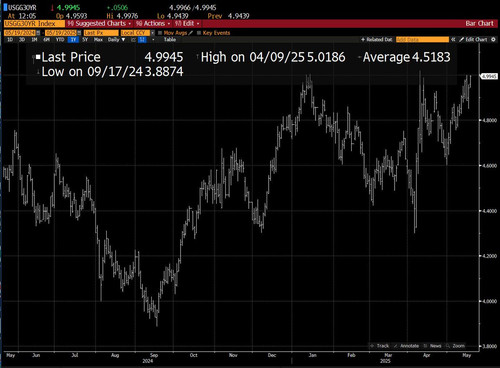Click the USGG30YR Index security field
The height and width of the screenshot is (368, 500).
coord(34,23)
